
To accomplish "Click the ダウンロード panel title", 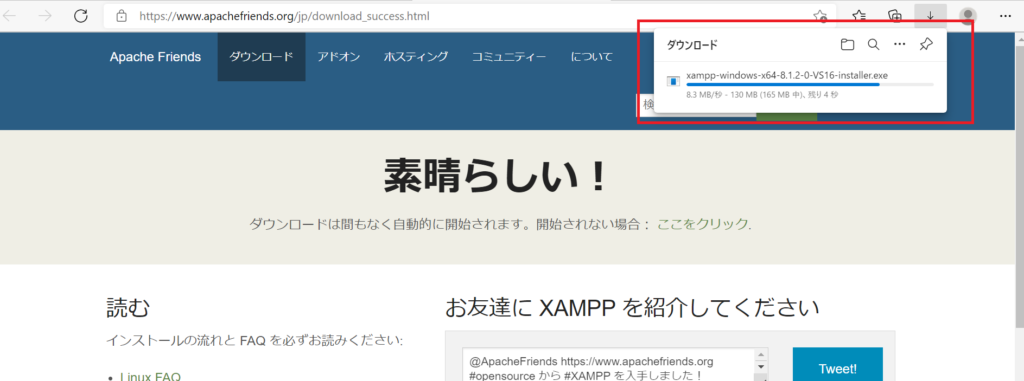I will point(692,45).
